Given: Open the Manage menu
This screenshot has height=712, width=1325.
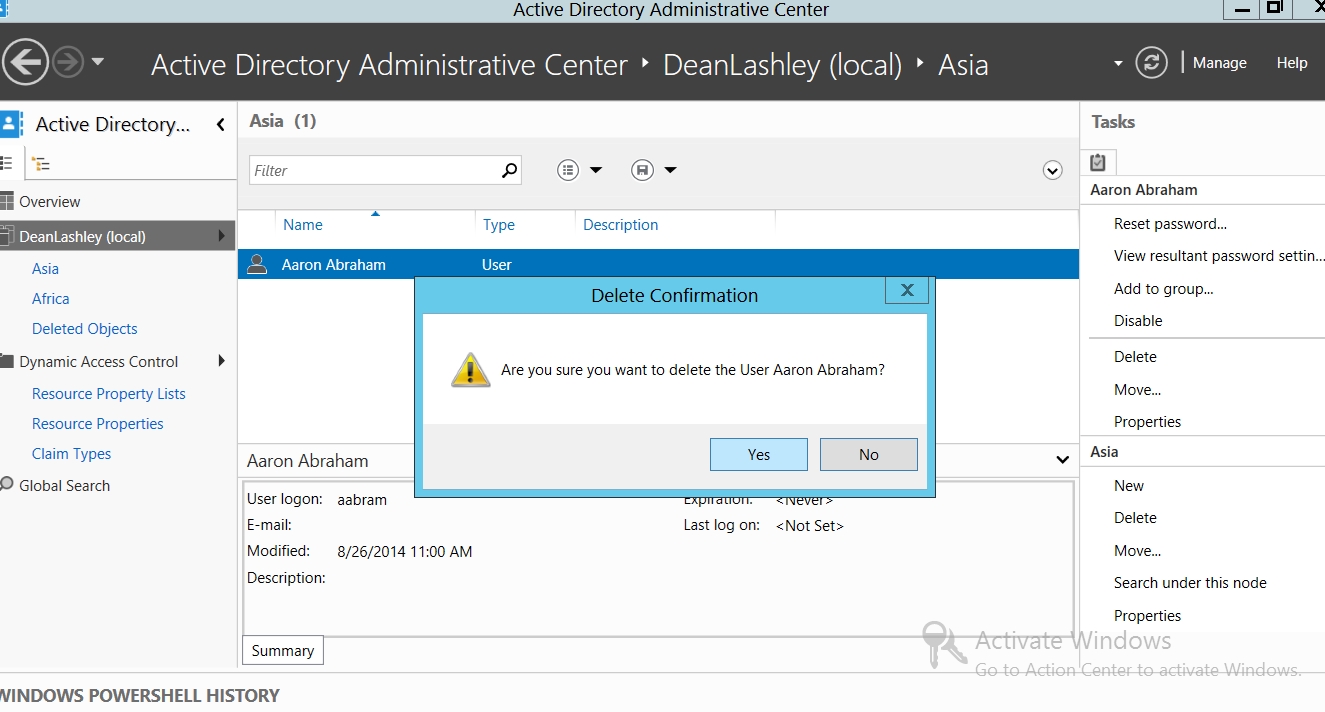Looking at the screenshot, I should (1219, 63).
